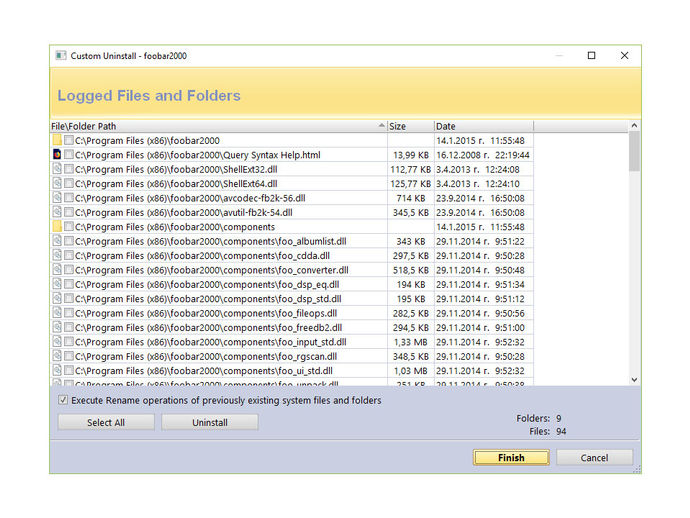This screenshot has width=690, height=518.
Task: Click file icon for foo_fileops.dll
Action: click(x=57, y=313)
